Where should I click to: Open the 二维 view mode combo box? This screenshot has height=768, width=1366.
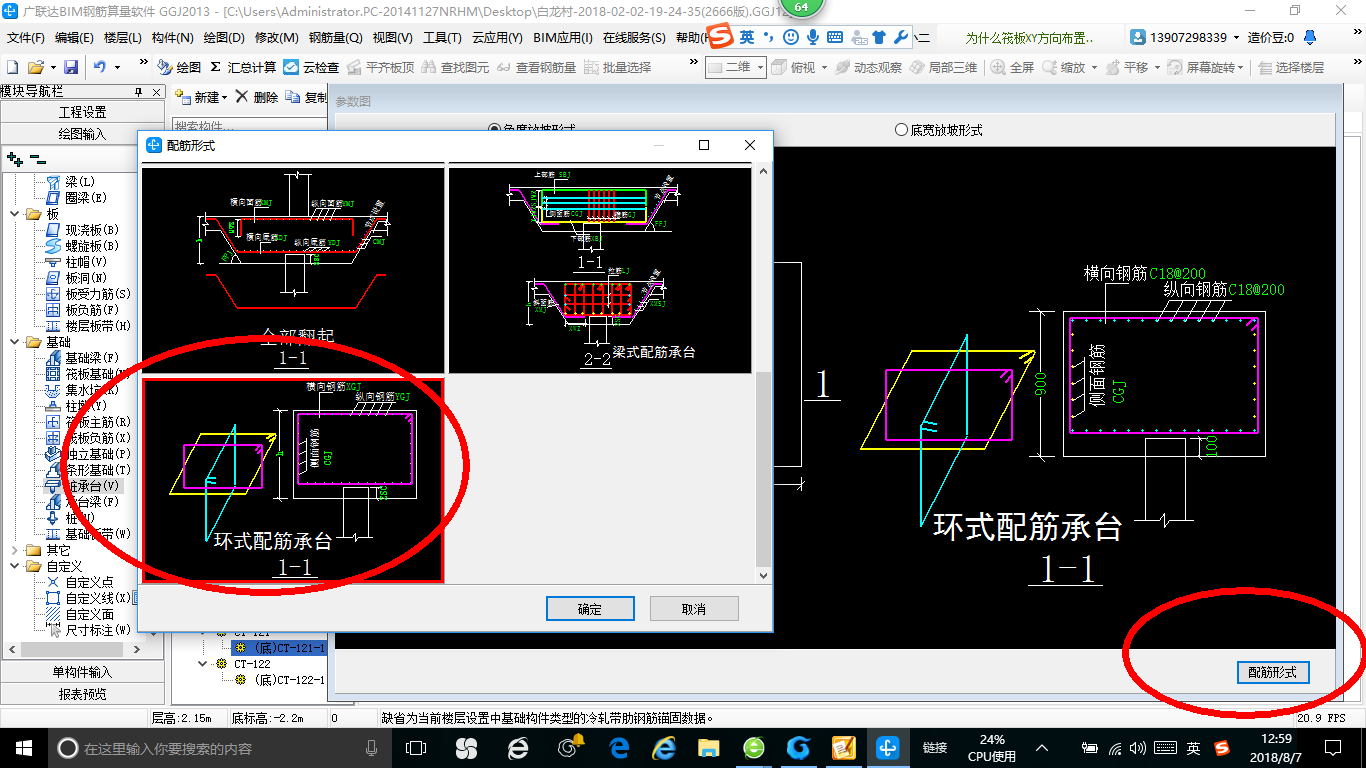[736, 67]
